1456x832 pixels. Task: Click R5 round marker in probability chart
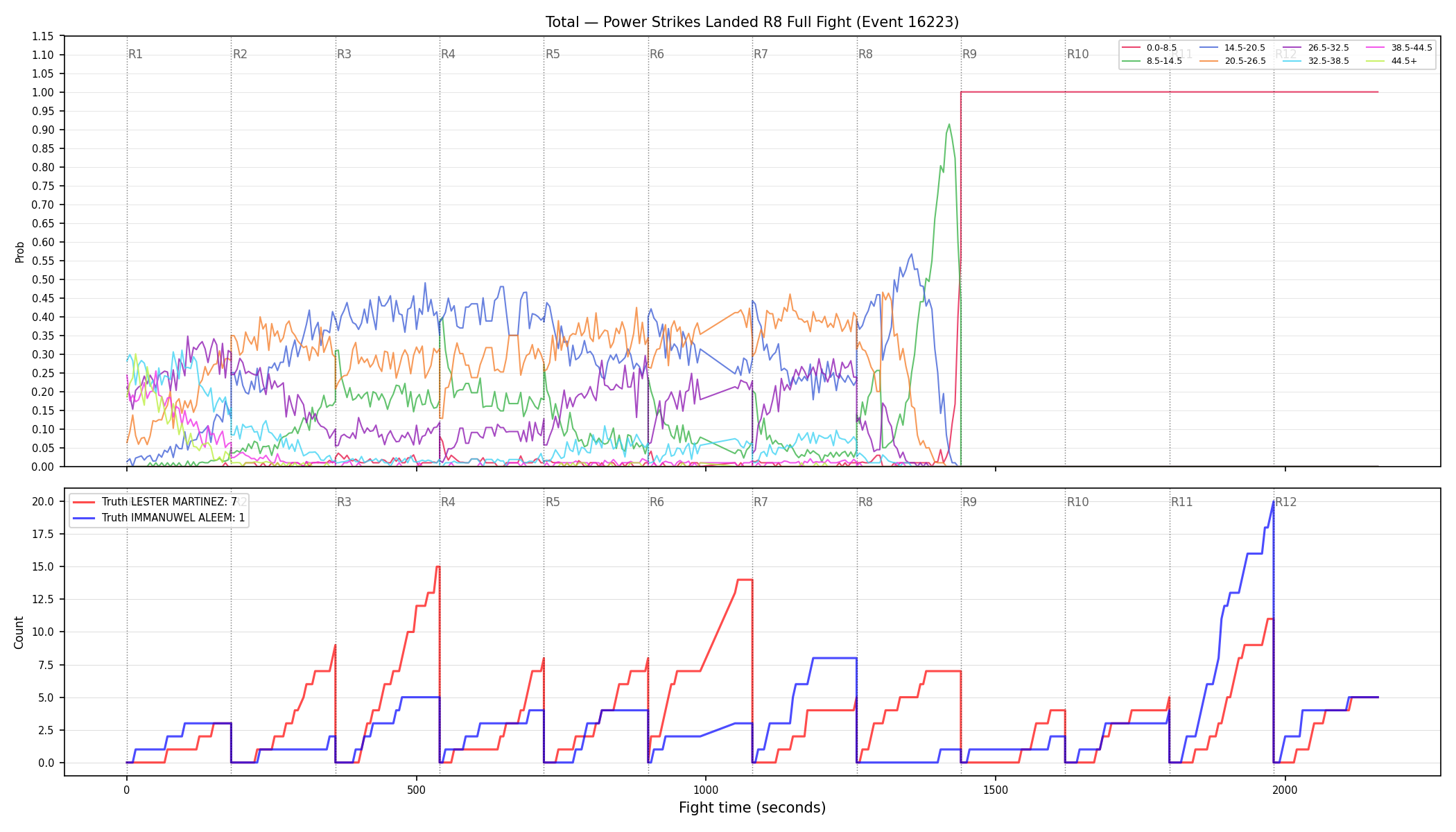coord(553,54)
